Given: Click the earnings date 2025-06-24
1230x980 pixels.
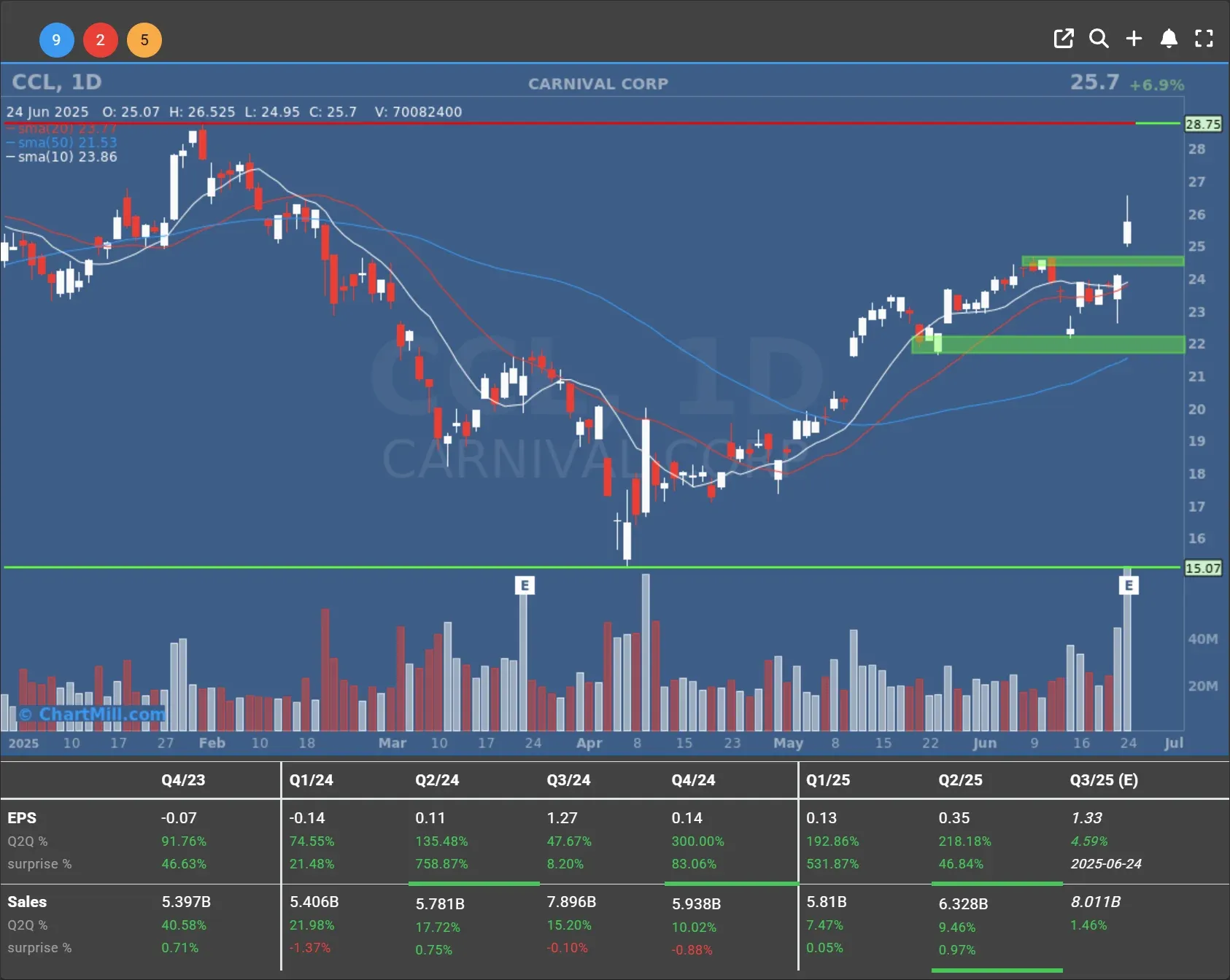Looking at the screenshot, I should (1106, 864).
